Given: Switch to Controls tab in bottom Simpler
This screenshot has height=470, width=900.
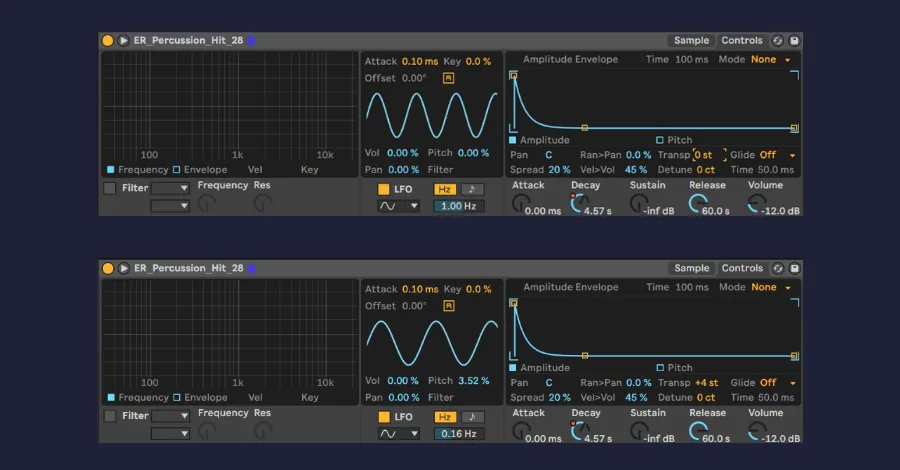Looking at the screenshot, I should pyautogui.click(x=742, y=268).
